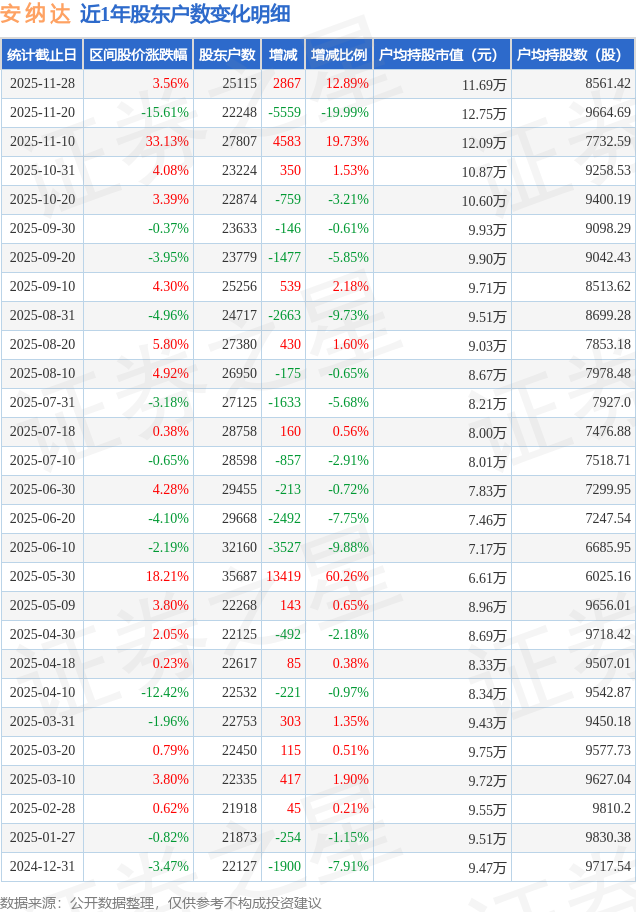Click the 户均持股数（股） header
The height and width of the screenshot is (912, 636).
572,55
